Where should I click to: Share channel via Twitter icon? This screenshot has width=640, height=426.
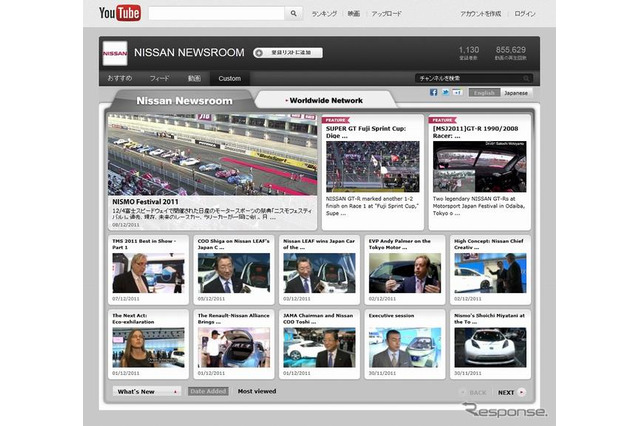coord(445,93)
